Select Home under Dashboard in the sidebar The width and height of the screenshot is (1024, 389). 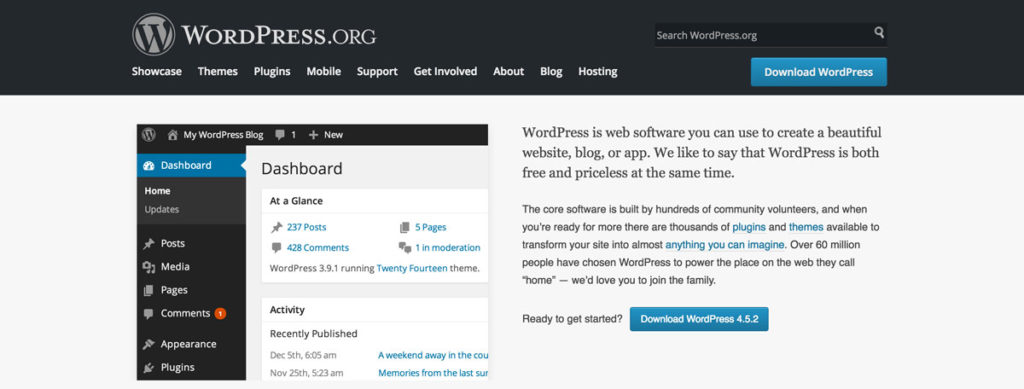click(157, 191)
